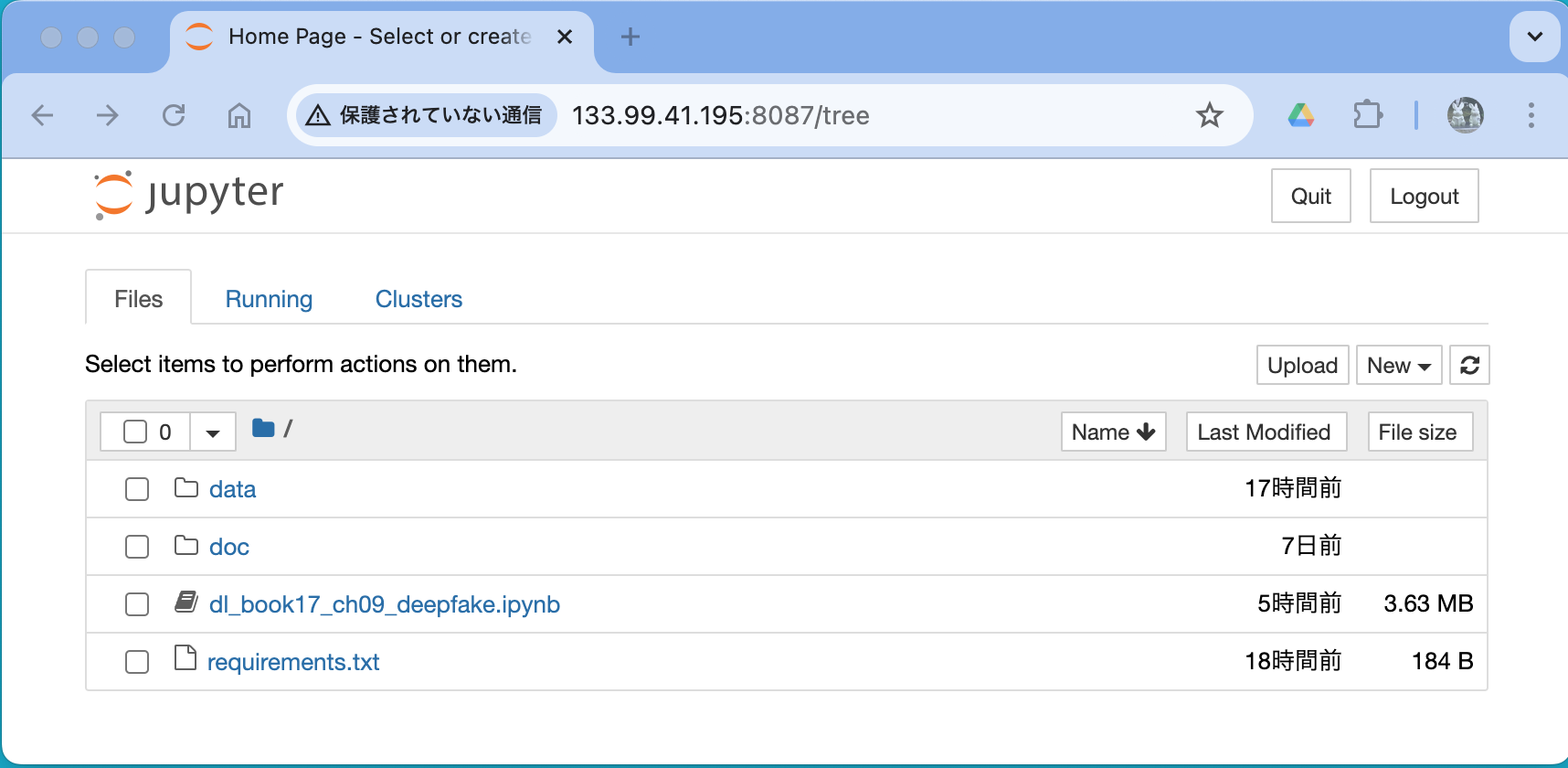This screenshot has width=1568, height=768.
Task: Check the box for data folder
Action: point(137,489)
